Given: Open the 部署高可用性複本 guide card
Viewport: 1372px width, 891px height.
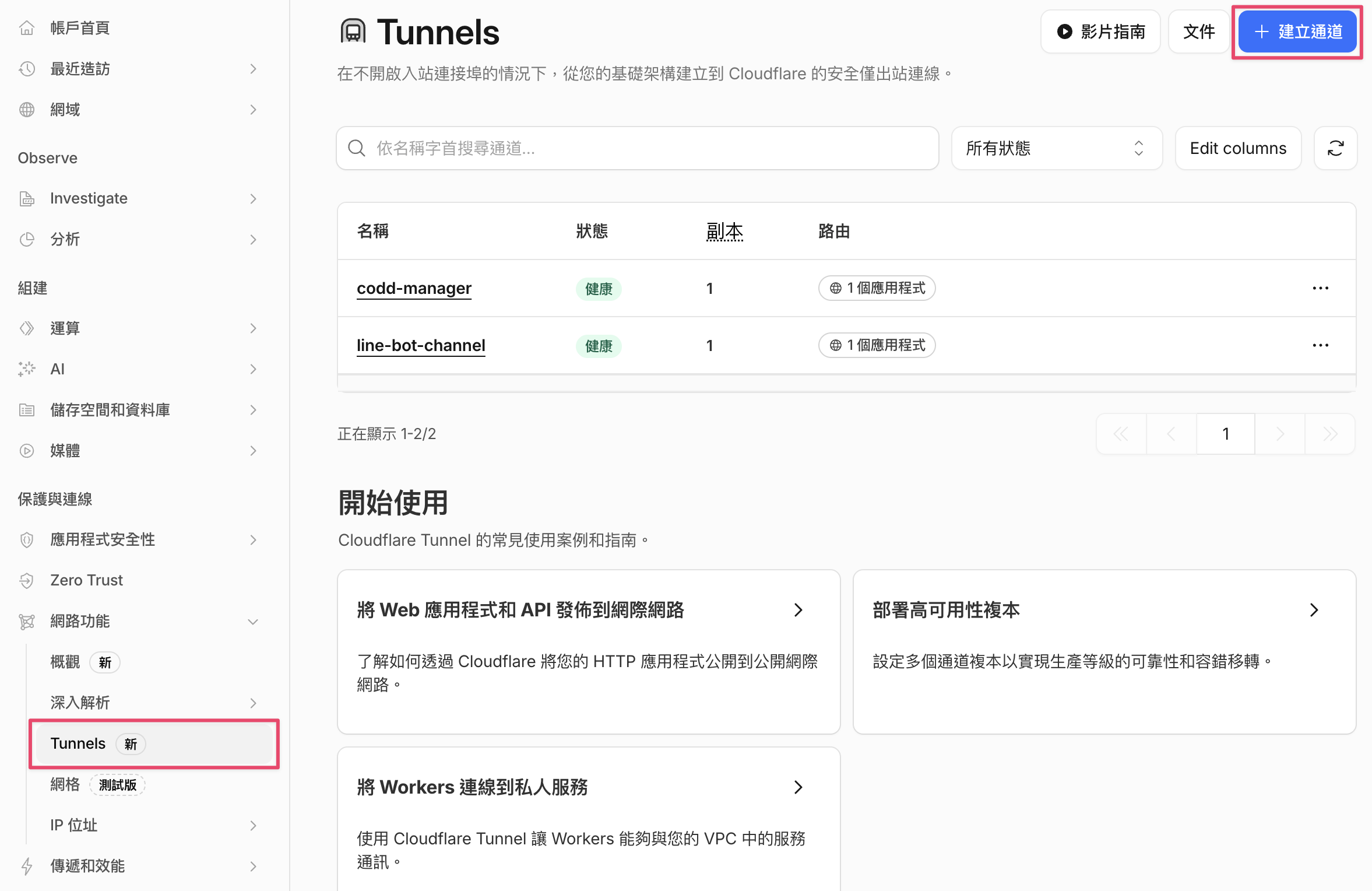Looking at the screenshot, I should pos(1104,652).
